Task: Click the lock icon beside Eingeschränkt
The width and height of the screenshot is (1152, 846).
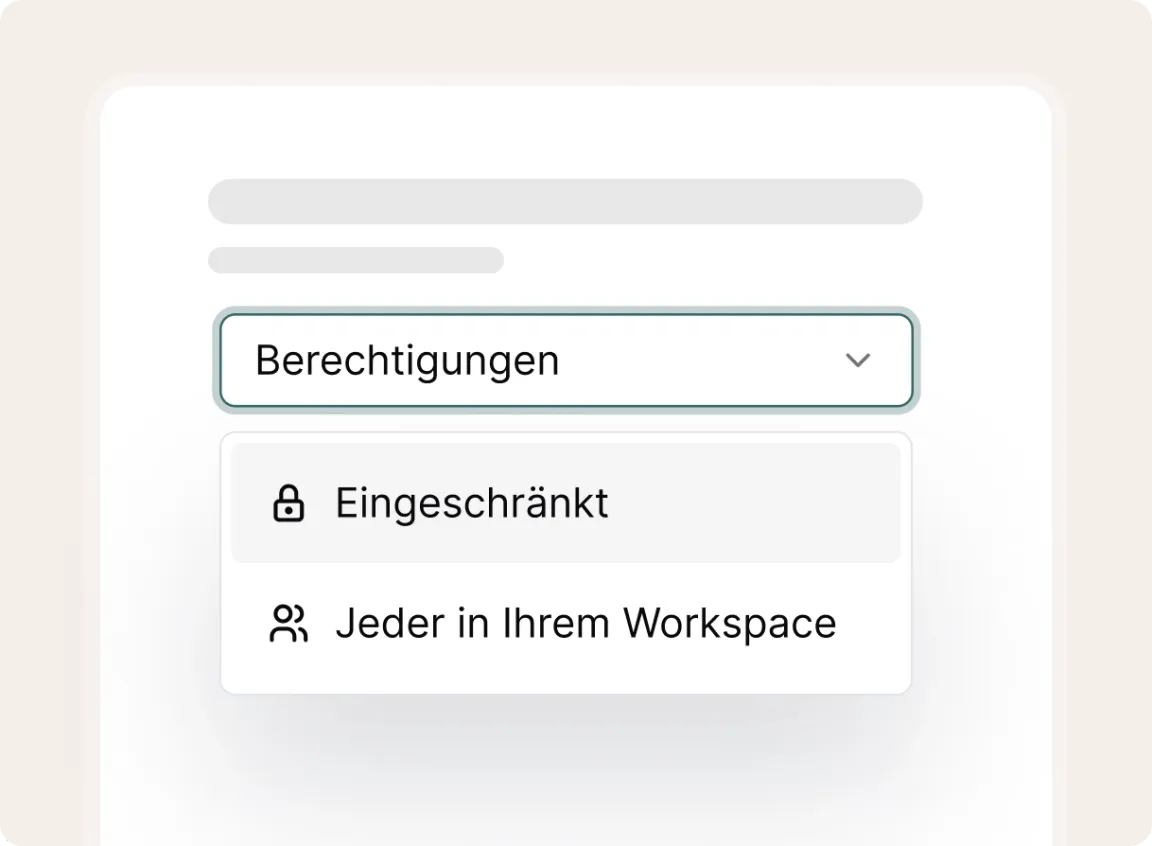Action: click(288, 503)
